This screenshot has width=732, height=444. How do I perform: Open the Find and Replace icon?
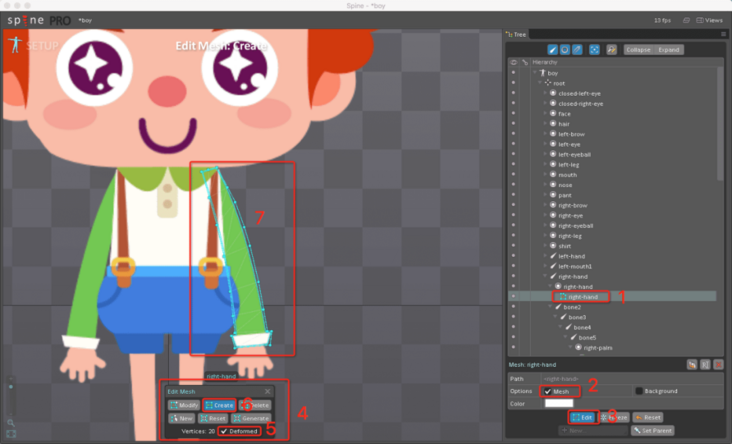click(x=612, y=49)
